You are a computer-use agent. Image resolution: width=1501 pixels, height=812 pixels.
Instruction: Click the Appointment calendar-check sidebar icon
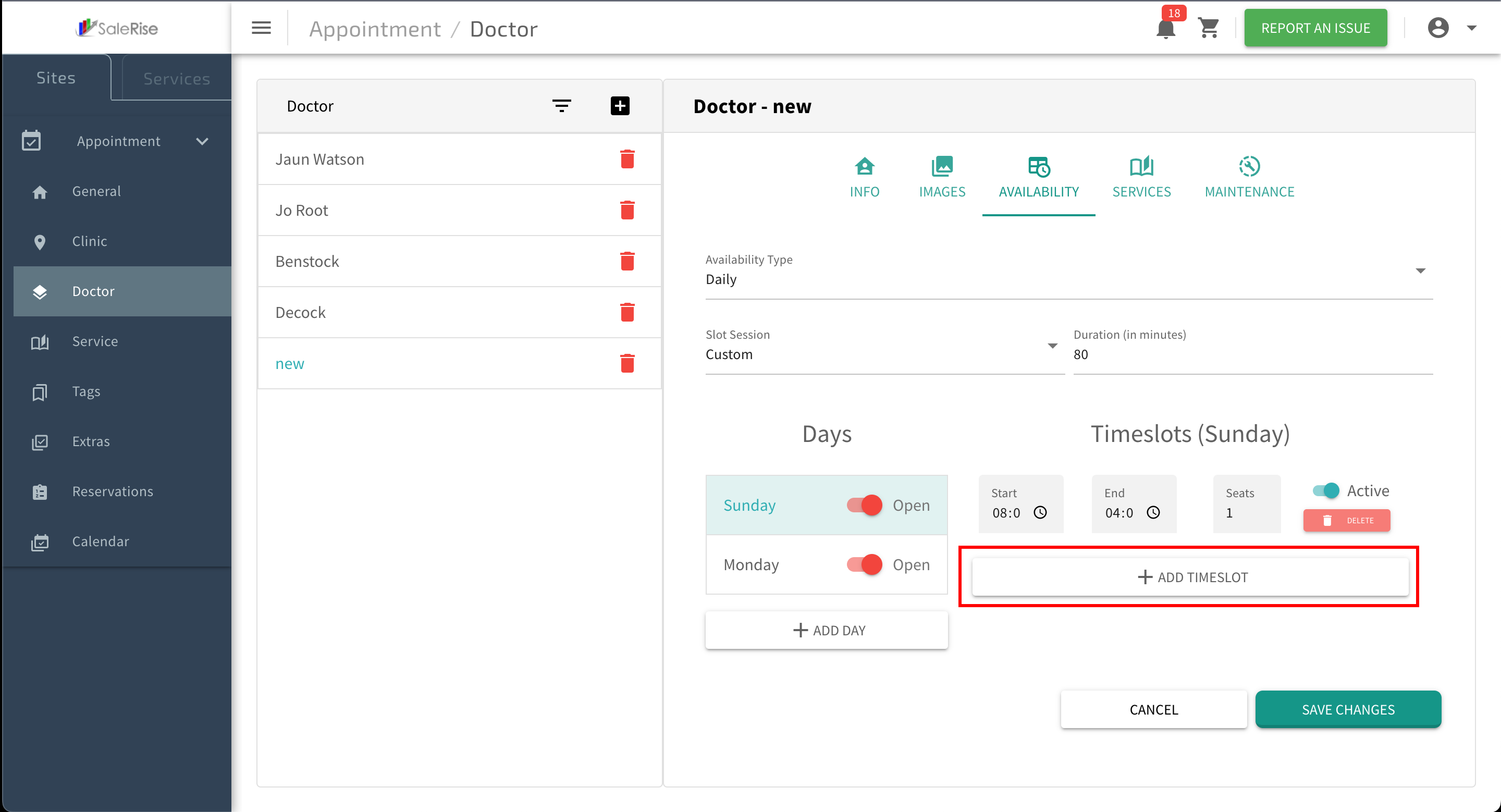31,141
